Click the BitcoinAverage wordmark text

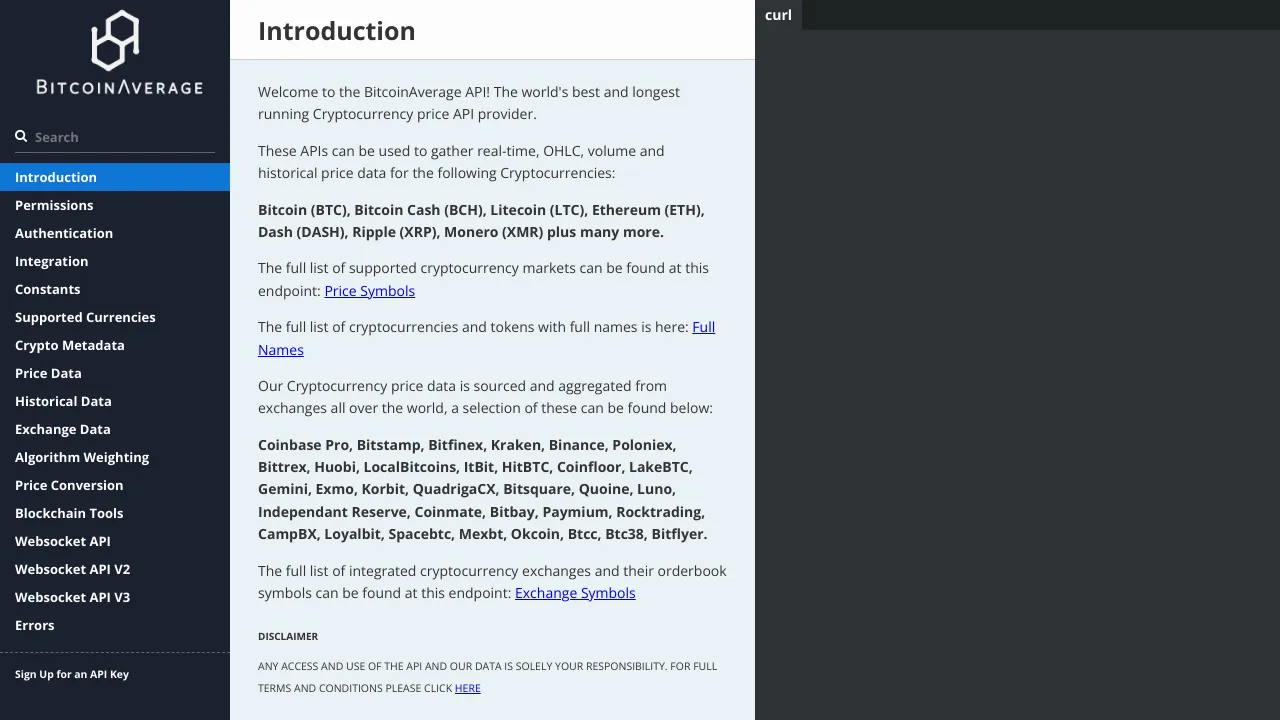[x=119, y=87]
